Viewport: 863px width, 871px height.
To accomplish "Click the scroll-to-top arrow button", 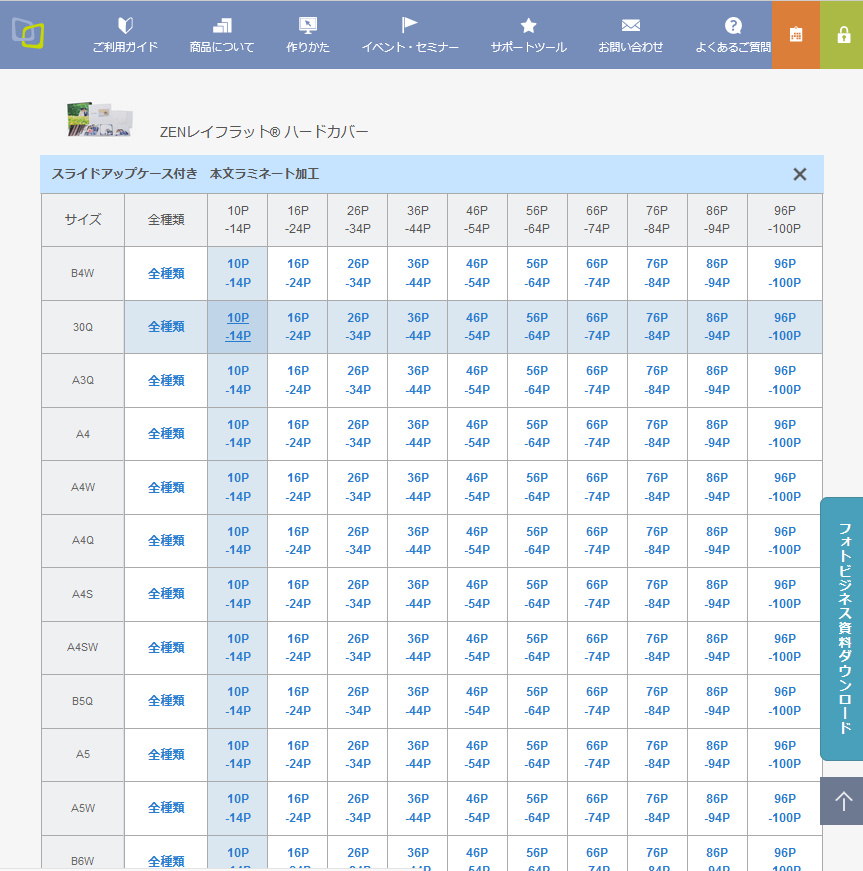I will click(x=842, y=801).
